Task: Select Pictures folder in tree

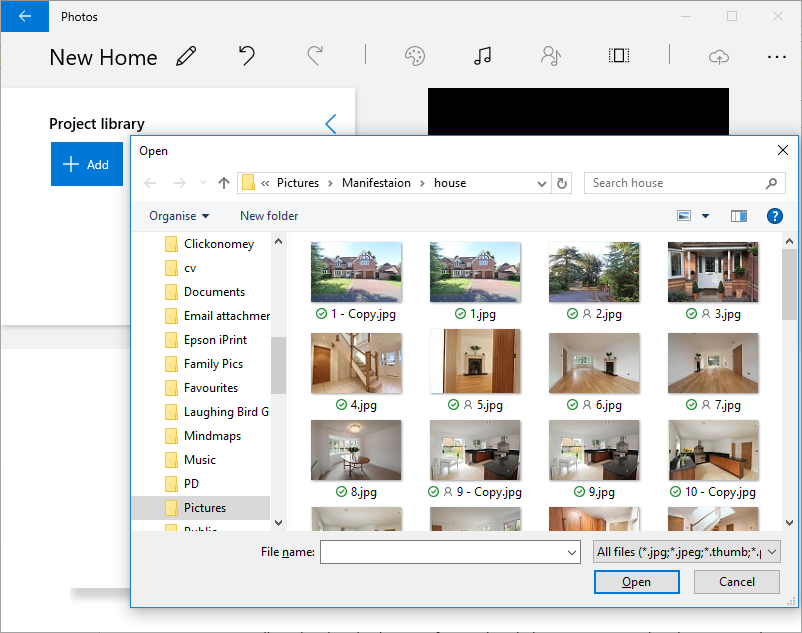Action: (202, 508)
